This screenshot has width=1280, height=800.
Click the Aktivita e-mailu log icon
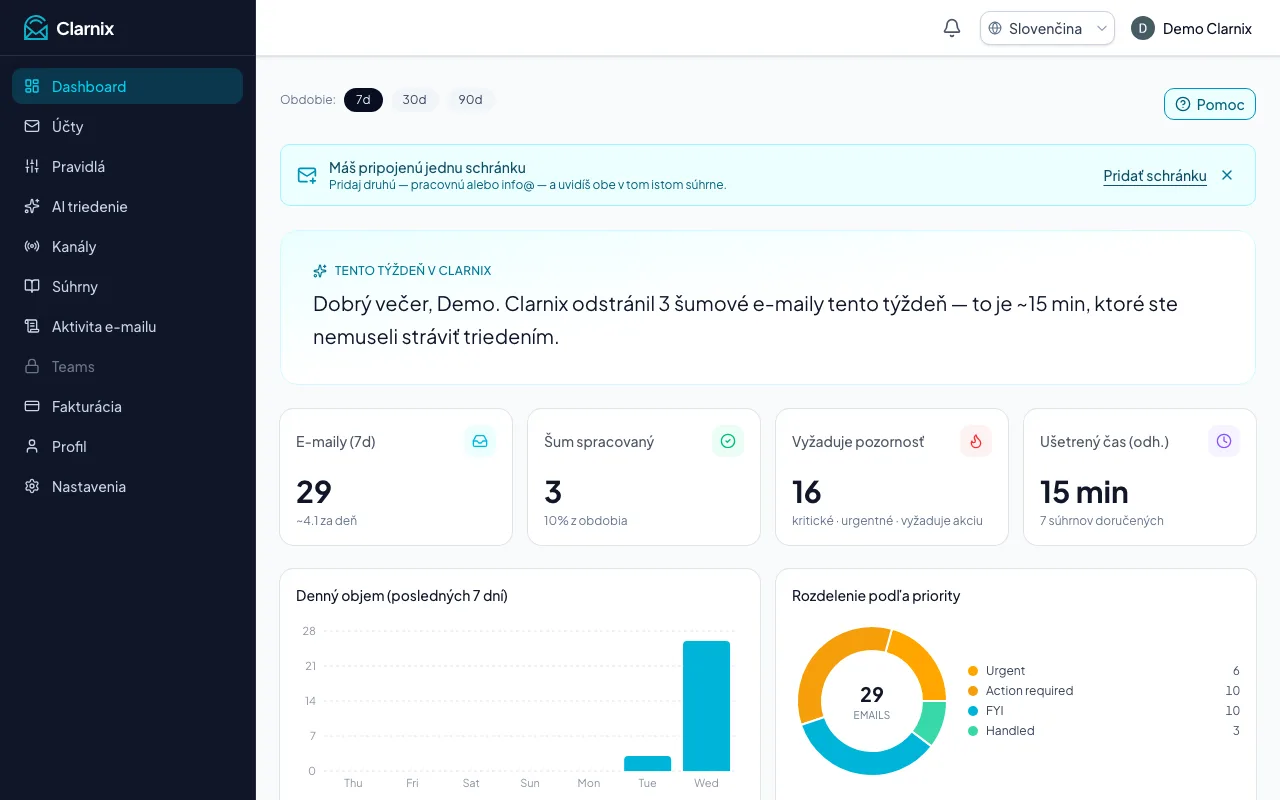click(32, 326)
